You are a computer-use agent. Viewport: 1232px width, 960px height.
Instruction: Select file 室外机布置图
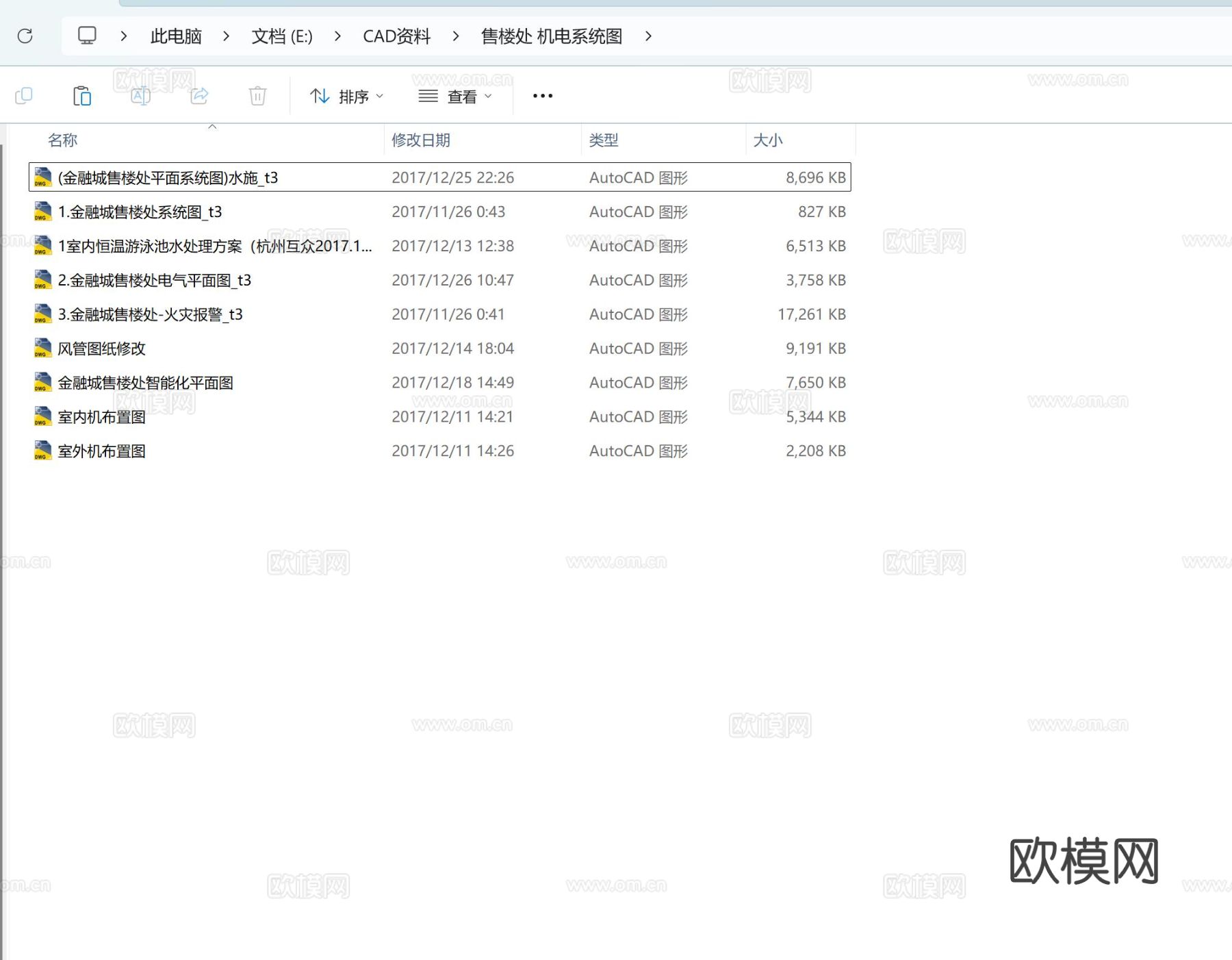click(101, 452)
